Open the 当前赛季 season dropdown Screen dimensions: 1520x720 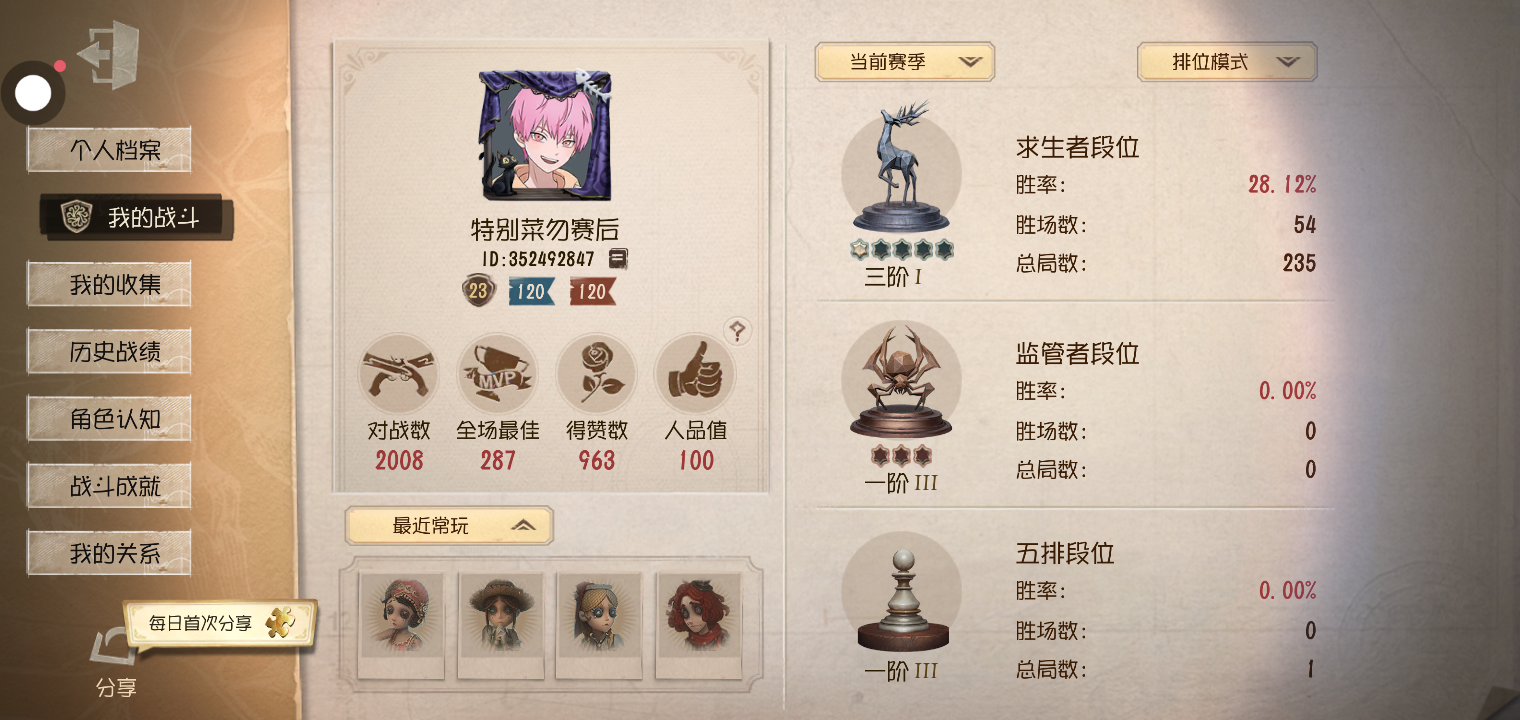pyautogui.click(x=905, y=61)
